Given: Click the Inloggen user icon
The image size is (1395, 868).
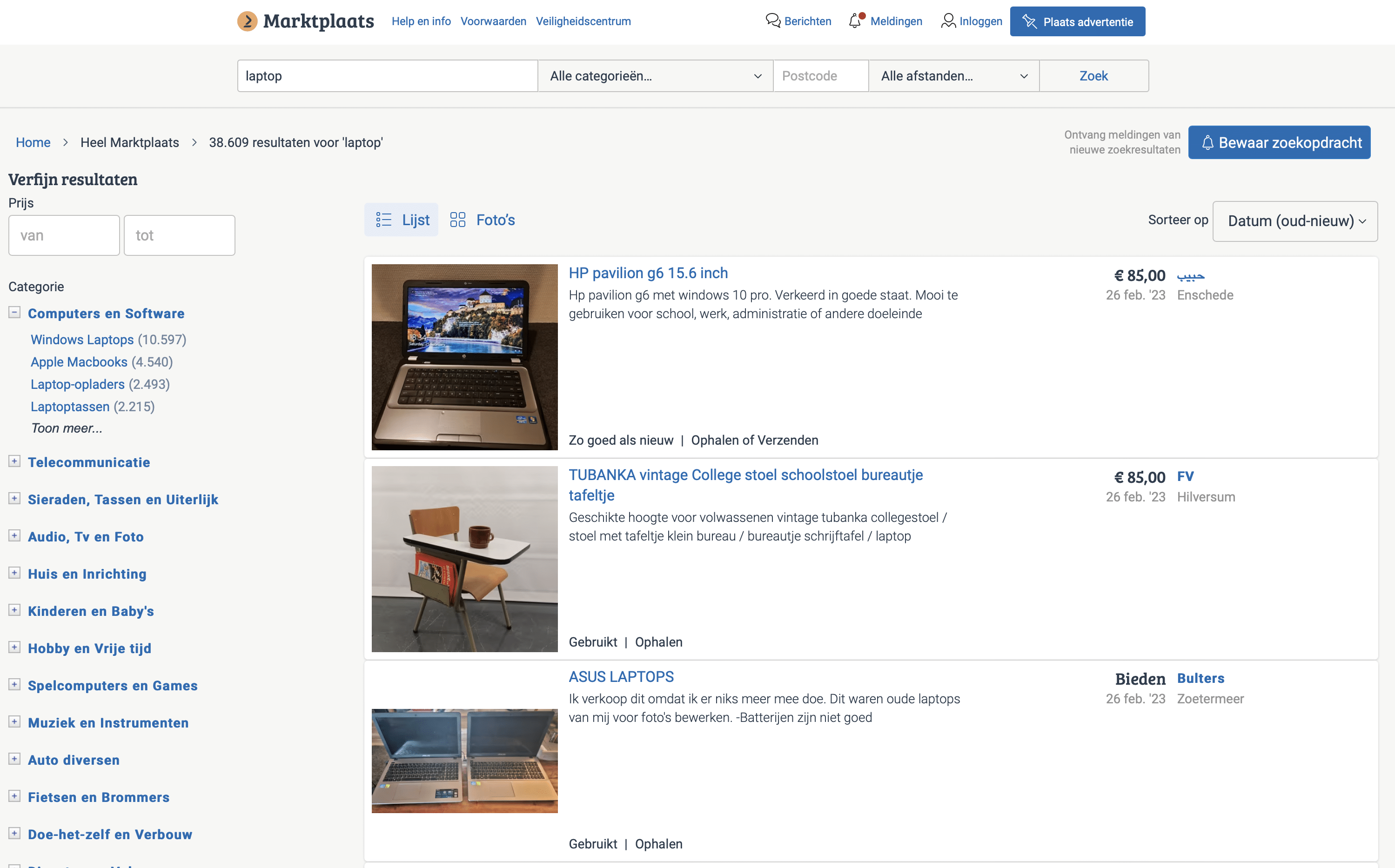Looking at the screenshot, I should (x=948, y=21).
